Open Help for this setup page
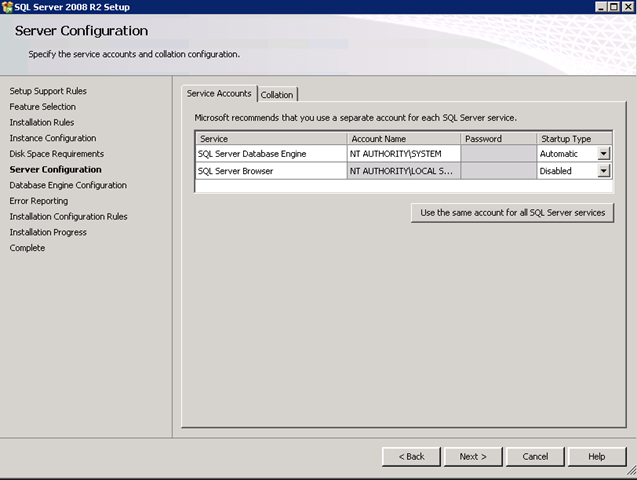The width and height of the screenshot is (637, 480). (597, 456)
